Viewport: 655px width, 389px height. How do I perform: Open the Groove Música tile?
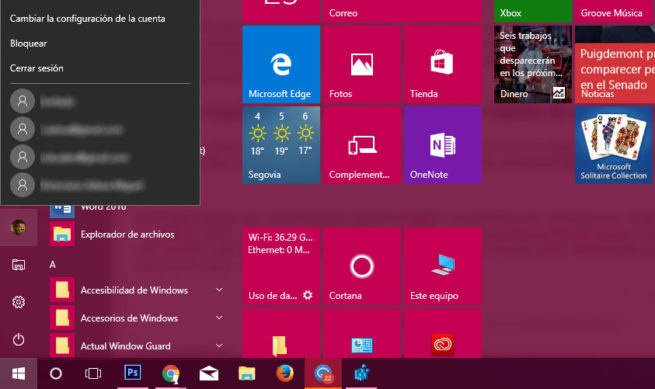point(615,11)
